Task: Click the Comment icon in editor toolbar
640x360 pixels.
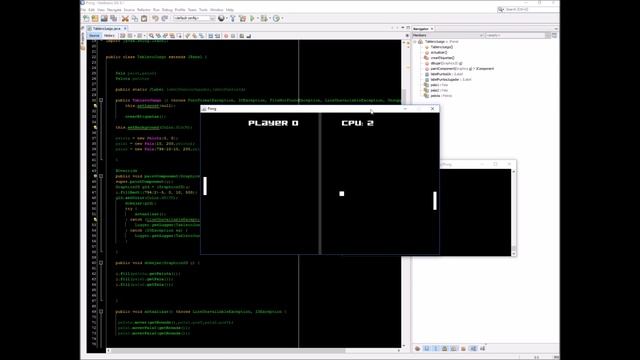Action: (242, 36)
